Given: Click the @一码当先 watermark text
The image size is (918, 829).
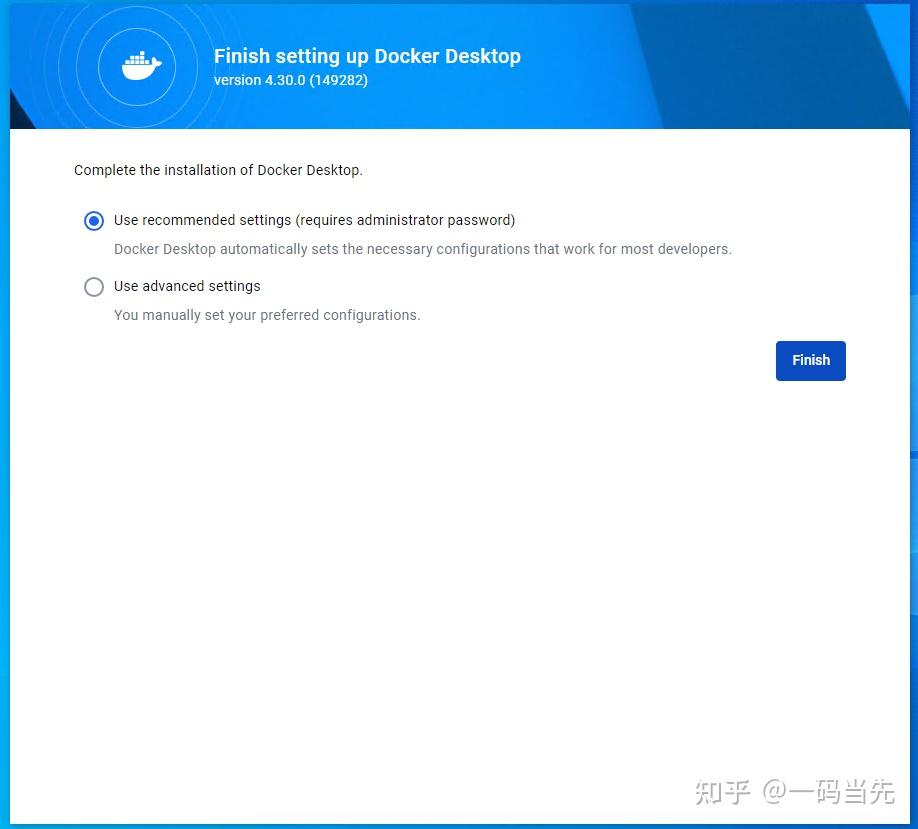Looking at the screenshot, I should click(x=828, y=792).
